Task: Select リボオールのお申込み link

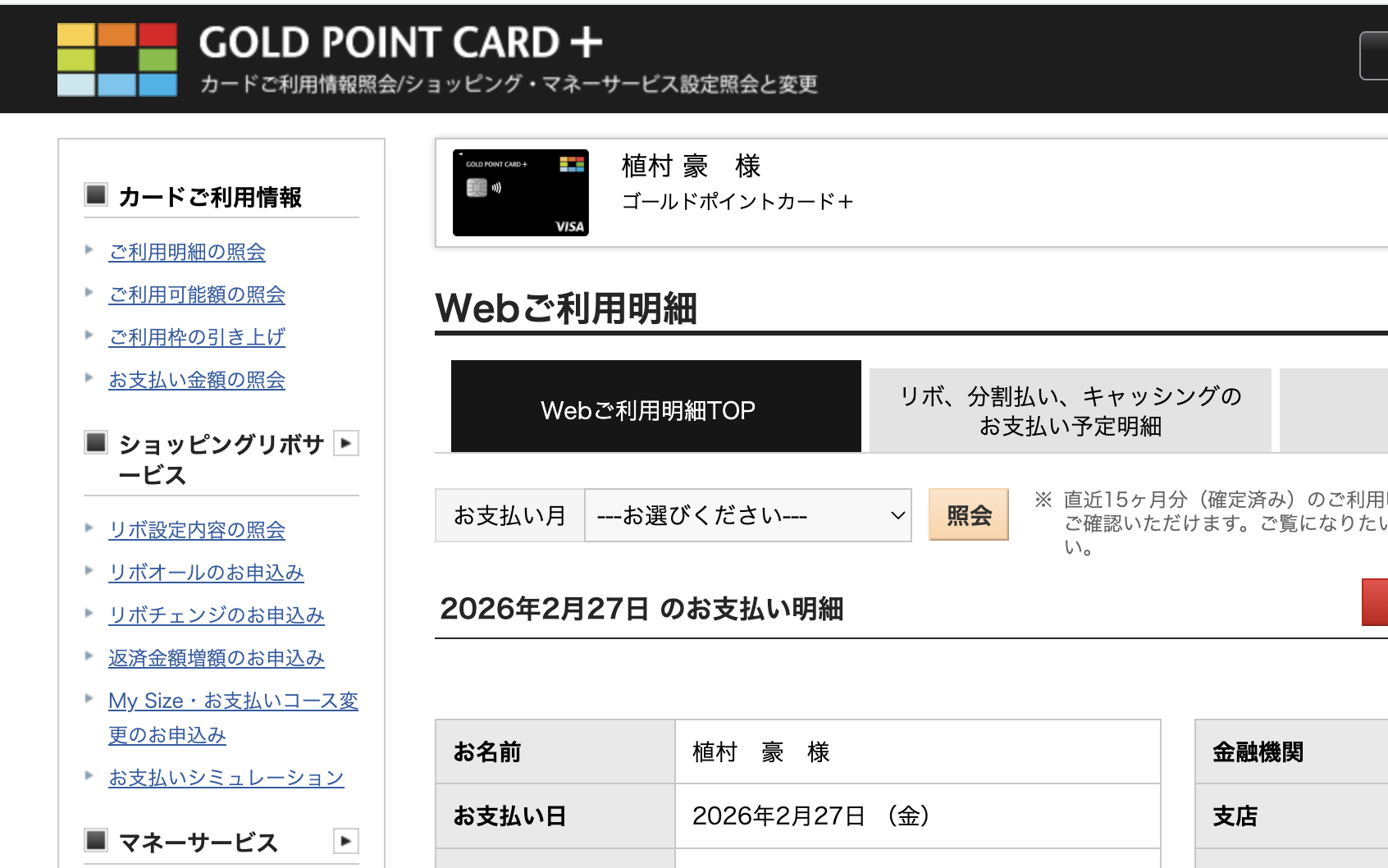Action: [x=206, y=573]
